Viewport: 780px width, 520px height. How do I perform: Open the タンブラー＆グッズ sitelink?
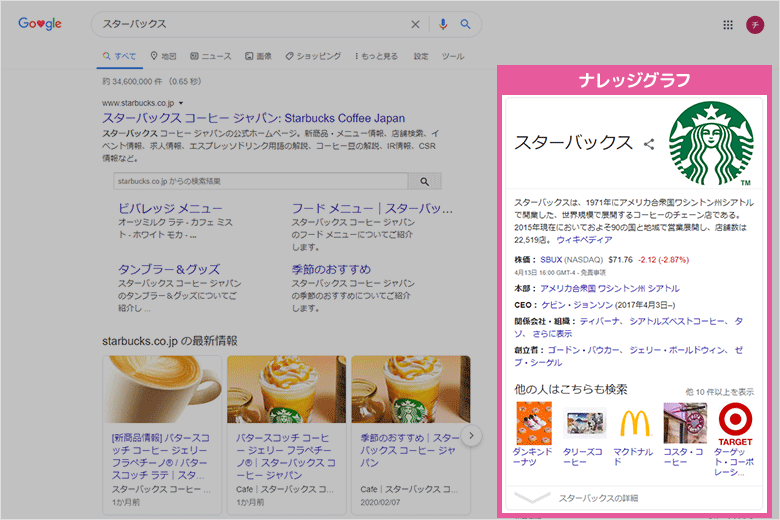(x=169, y=269)
